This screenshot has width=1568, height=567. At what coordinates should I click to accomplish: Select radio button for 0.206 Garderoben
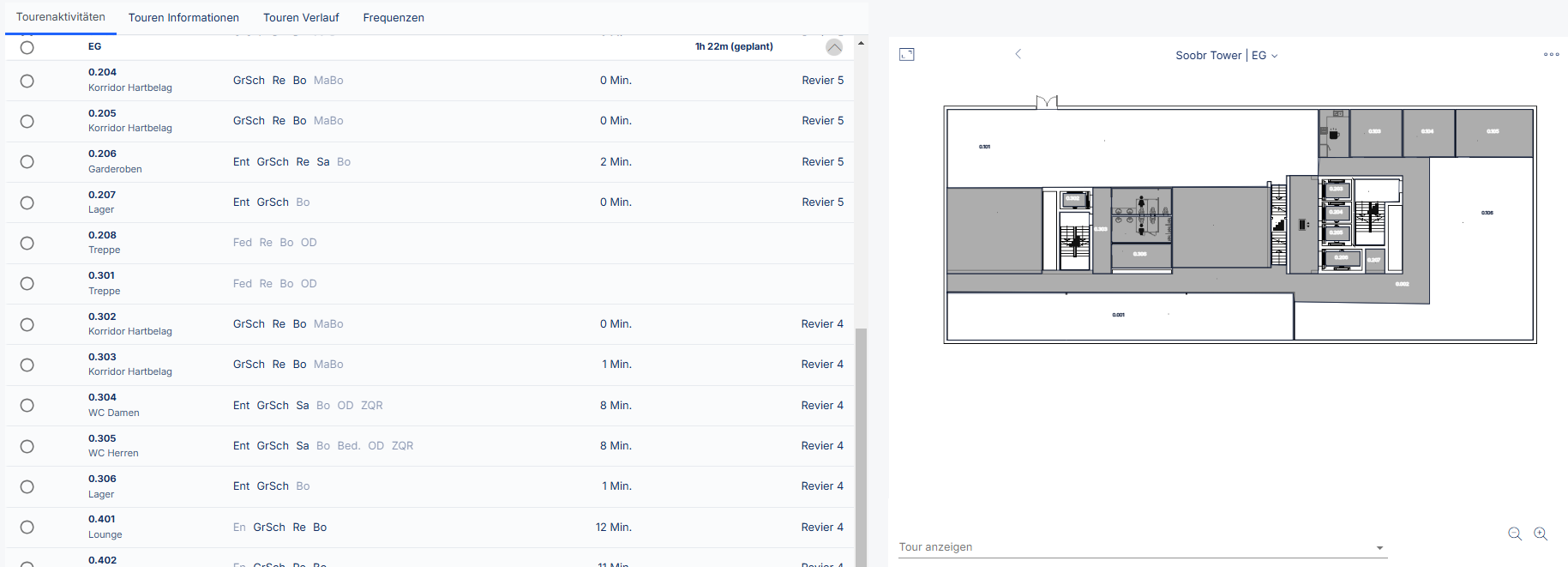27,162
